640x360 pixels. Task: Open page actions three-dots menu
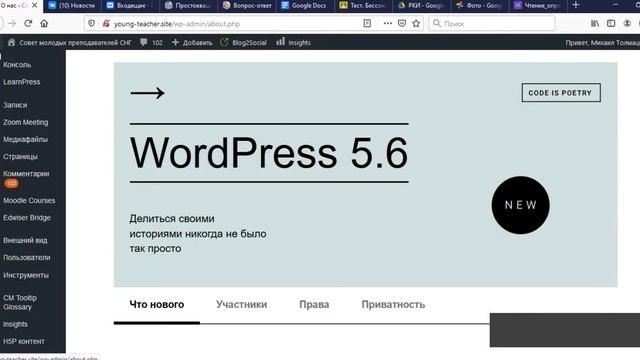[x=387, y=23]
